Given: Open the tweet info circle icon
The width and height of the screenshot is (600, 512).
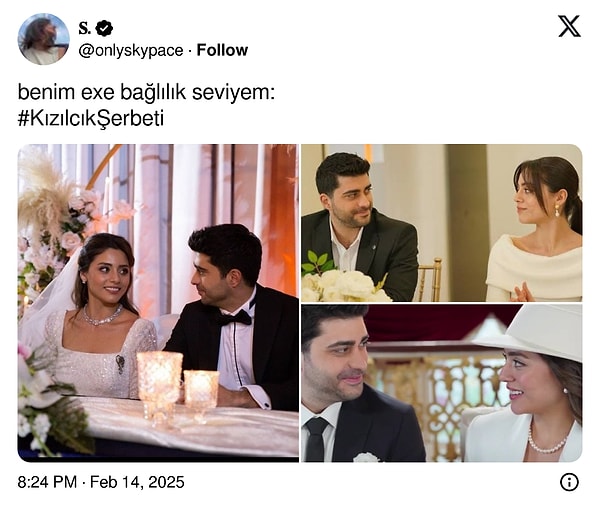Looking at the screenshot, I should [569, 482].
